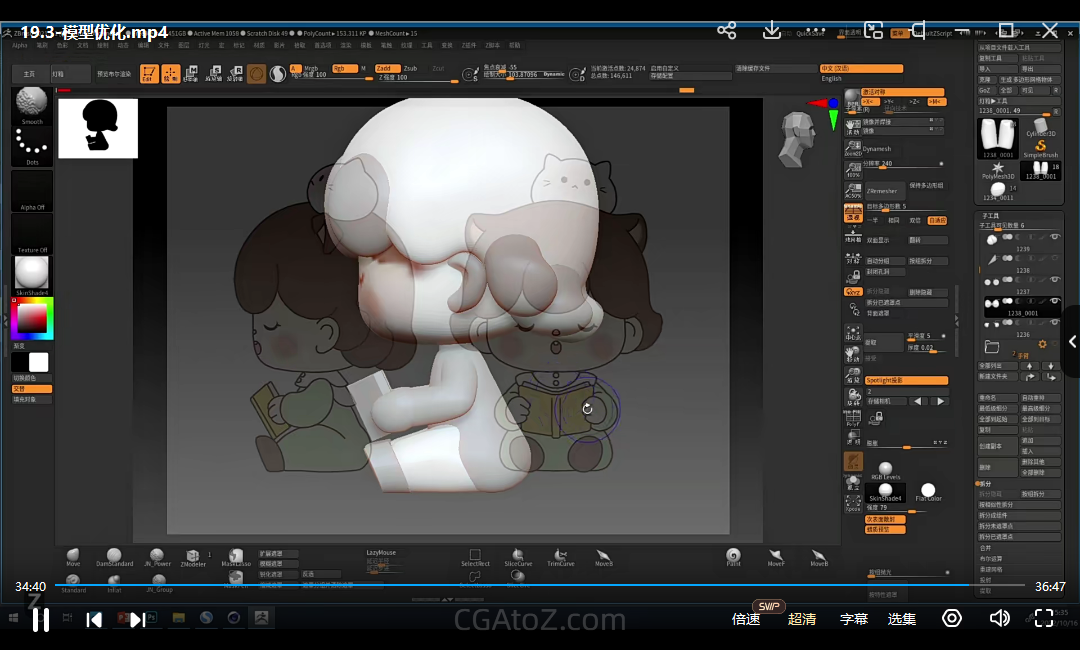Click the download icon in player header
The image size is (1080, 650).
771,31
